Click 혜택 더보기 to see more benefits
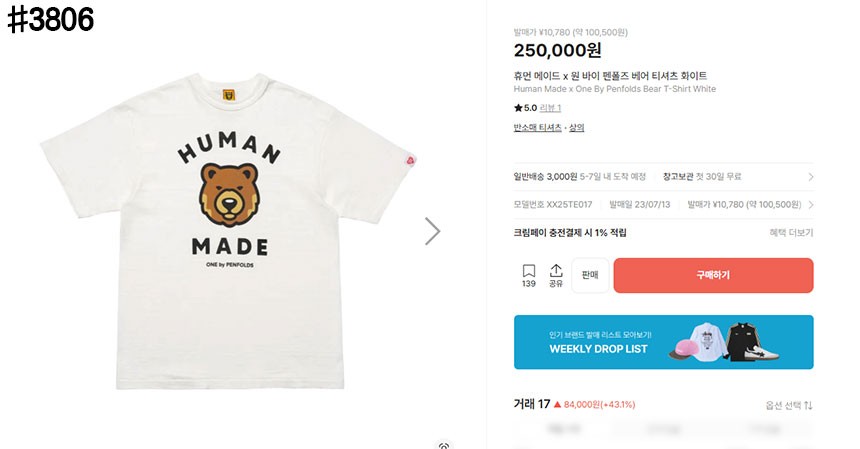Screen dimensions: 860x449 791,232
